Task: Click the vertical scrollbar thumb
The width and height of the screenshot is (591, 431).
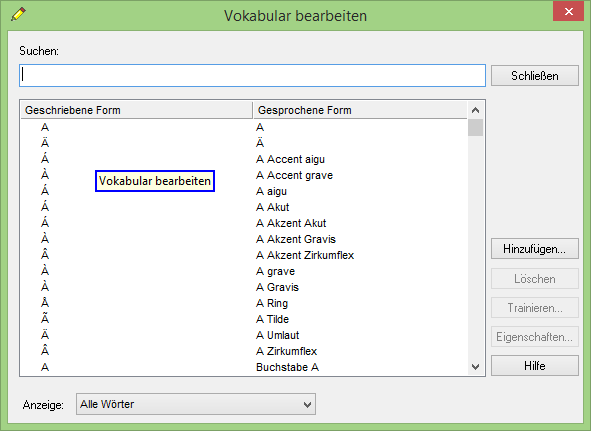Action: point(475,127)
